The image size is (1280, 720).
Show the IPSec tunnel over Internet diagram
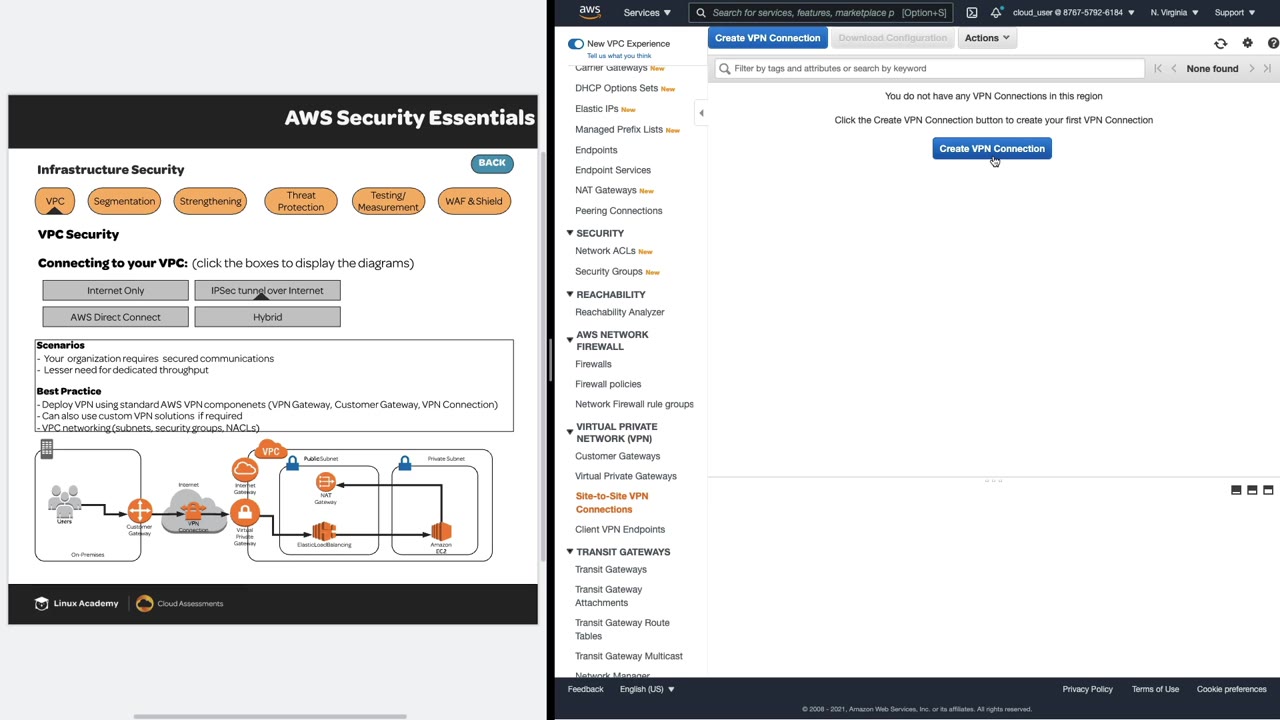point(267,291)
